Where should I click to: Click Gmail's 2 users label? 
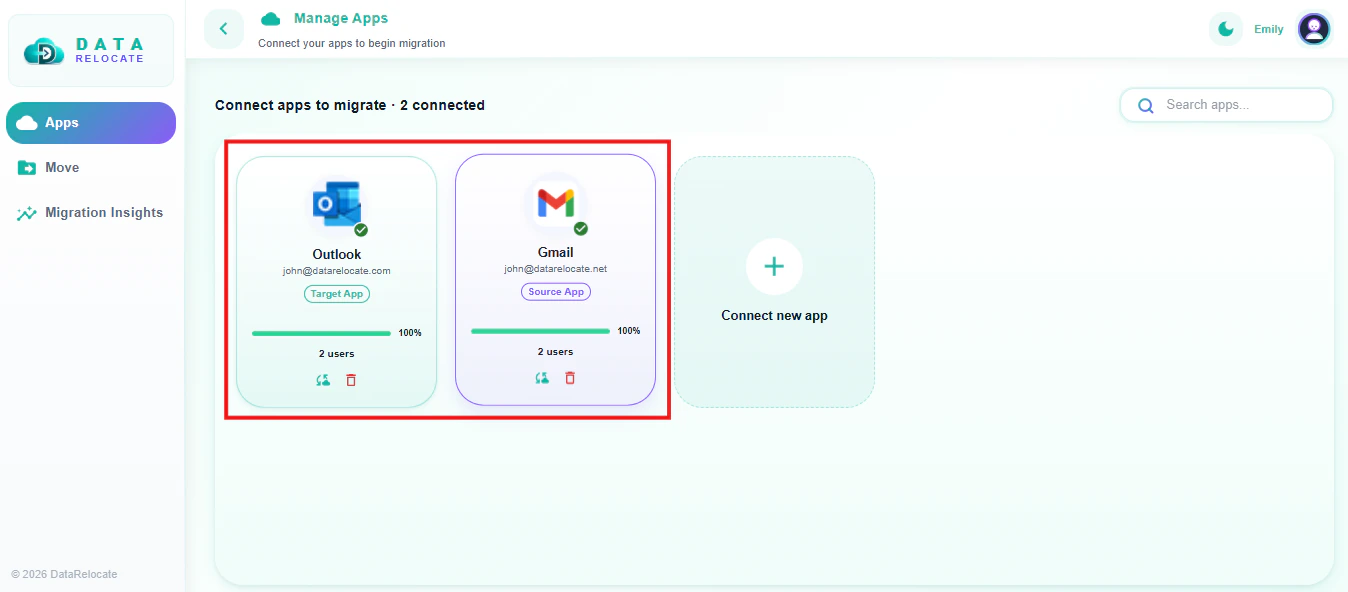555,352
